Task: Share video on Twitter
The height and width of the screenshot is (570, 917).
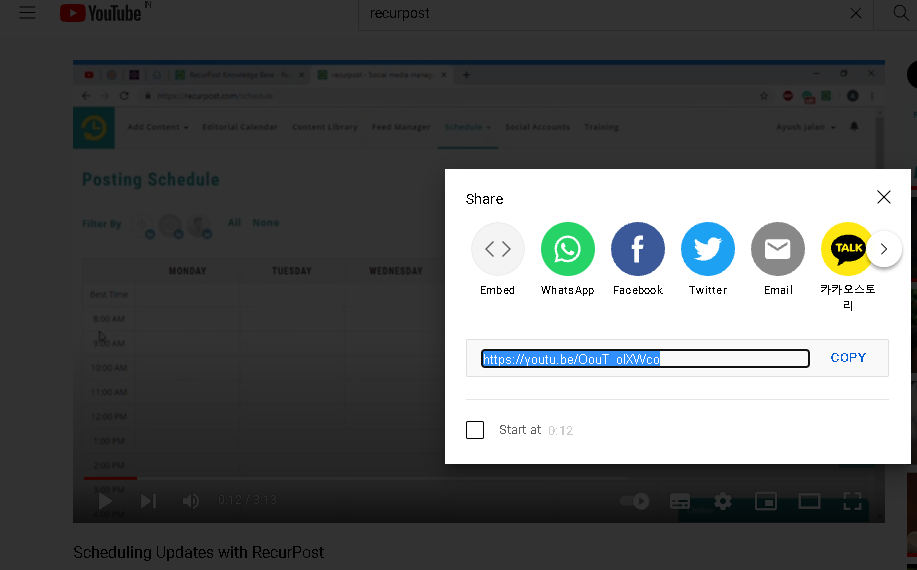Action: click(708, 260)
